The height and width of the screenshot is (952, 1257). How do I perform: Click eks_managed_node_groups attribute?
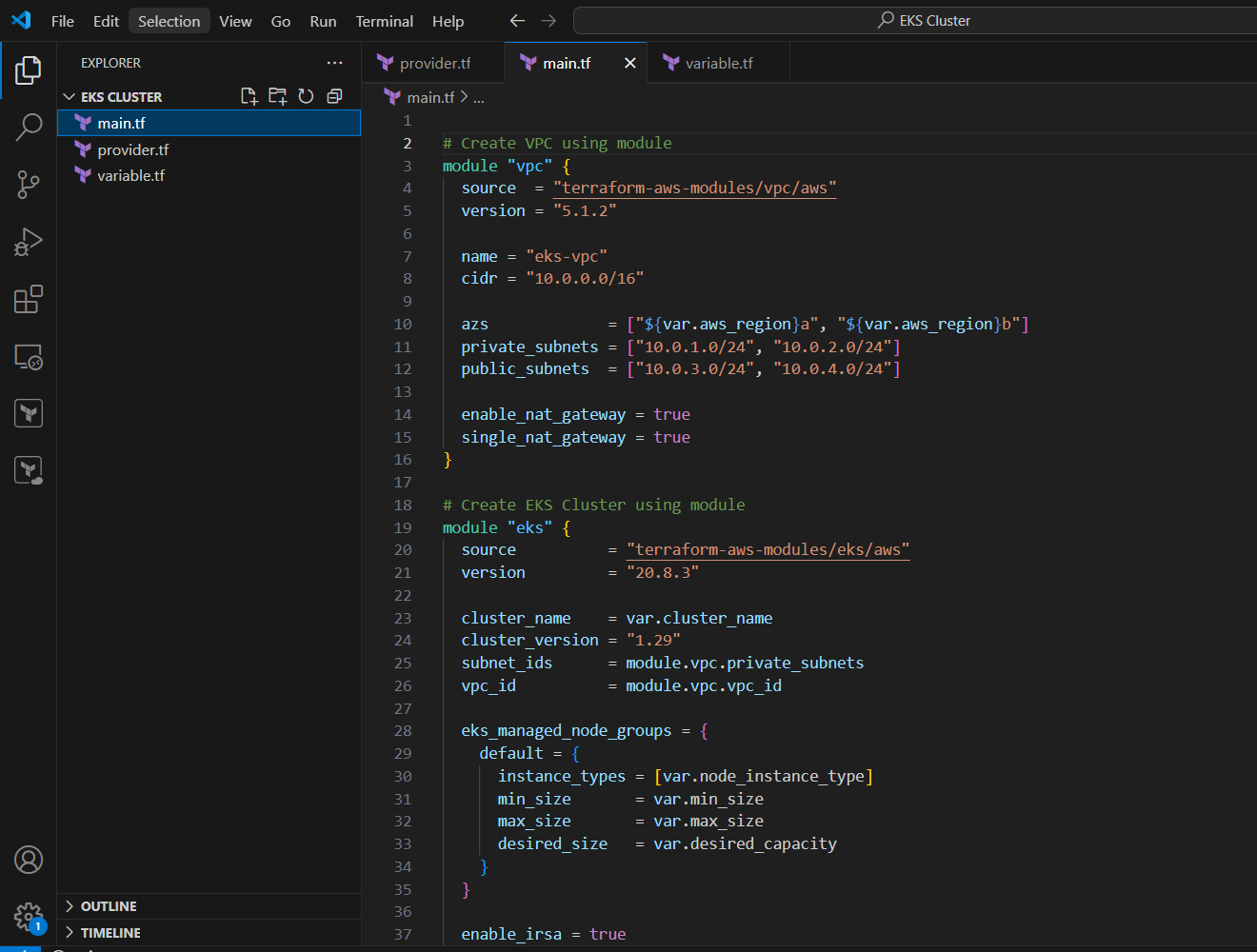coord(567,730)
